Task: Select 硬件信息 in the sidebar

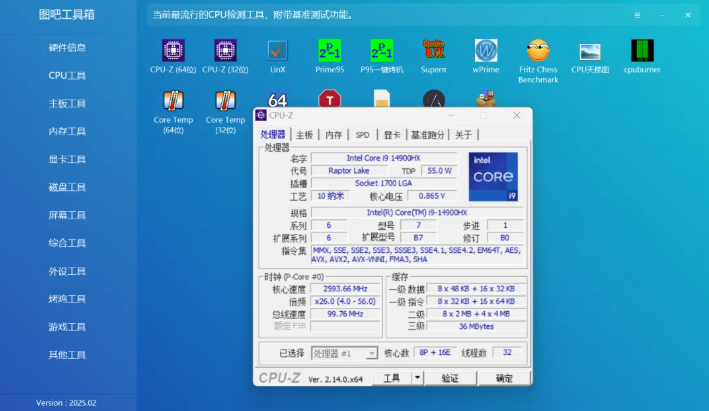Action: pos(67,47)
